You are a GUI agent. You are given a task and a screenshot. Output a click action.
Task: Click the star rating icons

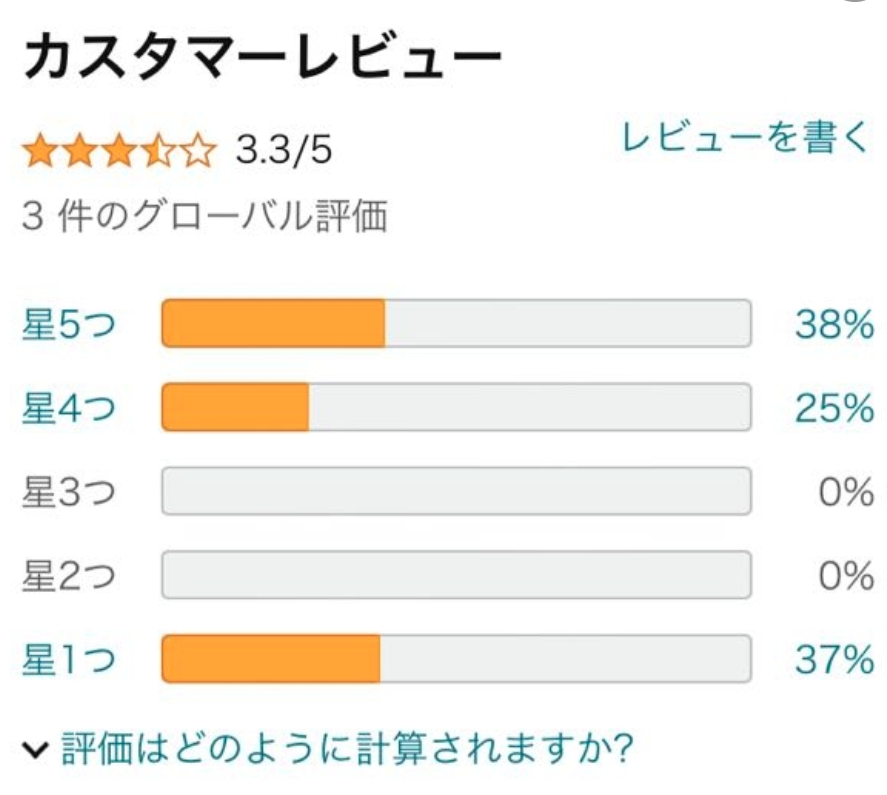coord(119,153)
